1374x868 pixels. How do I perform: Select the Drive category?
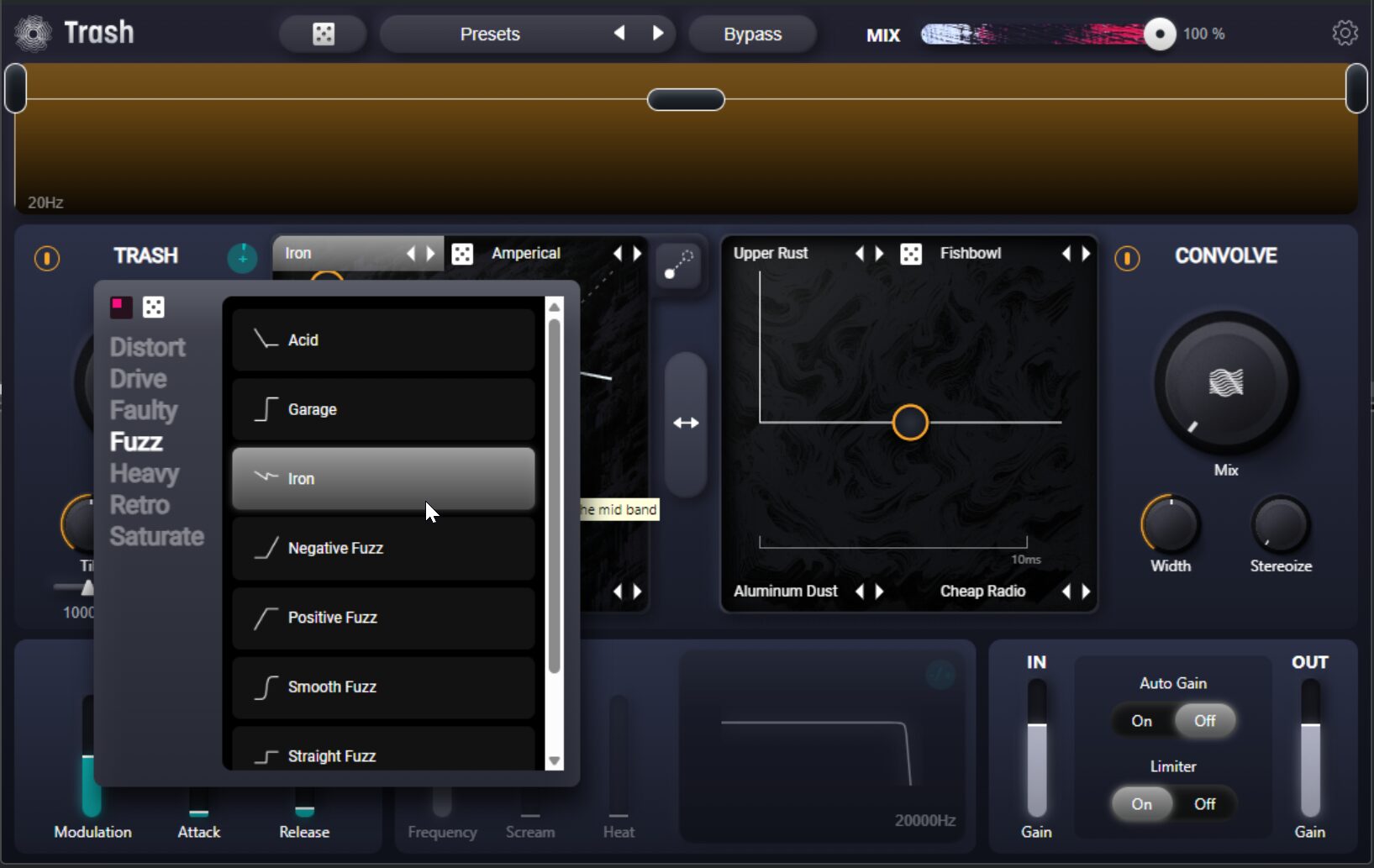click(139, 379)
